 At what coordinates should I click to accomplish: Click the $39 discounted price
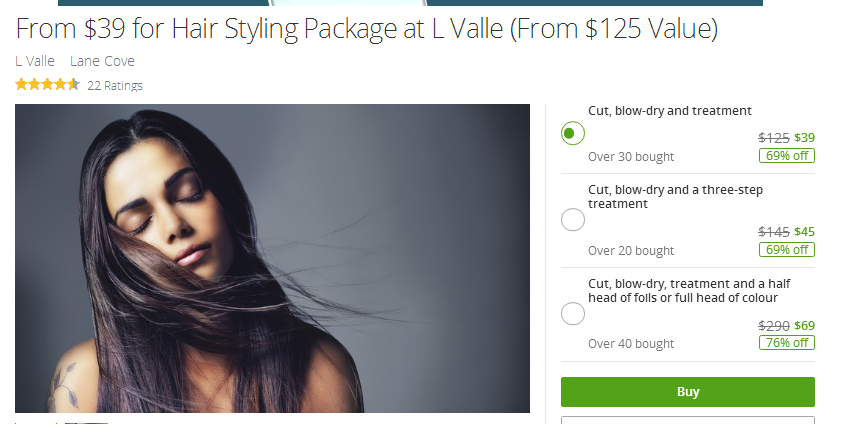click(x=804, y=138)
